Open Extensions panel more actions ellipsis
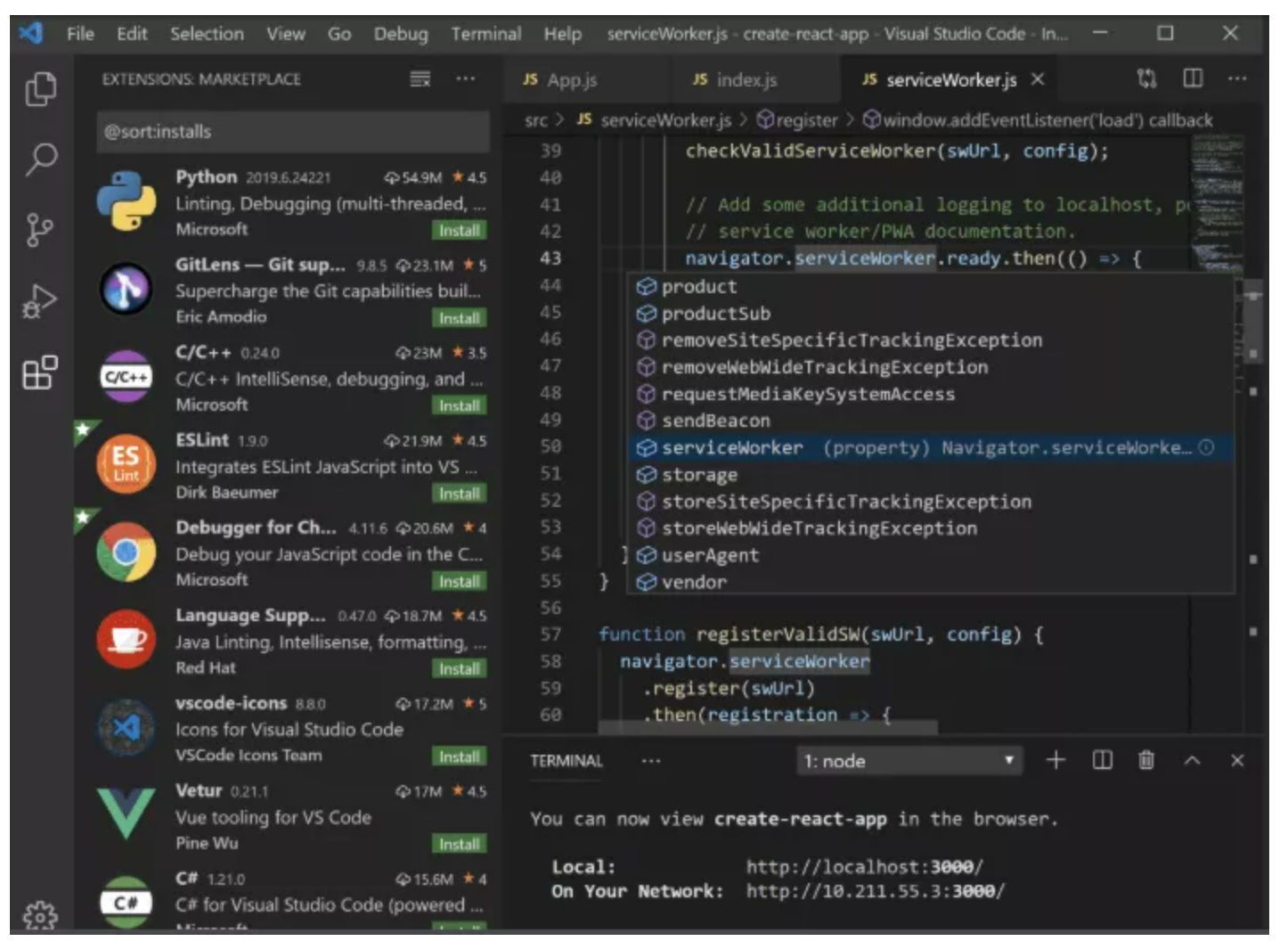 (466, 78)
